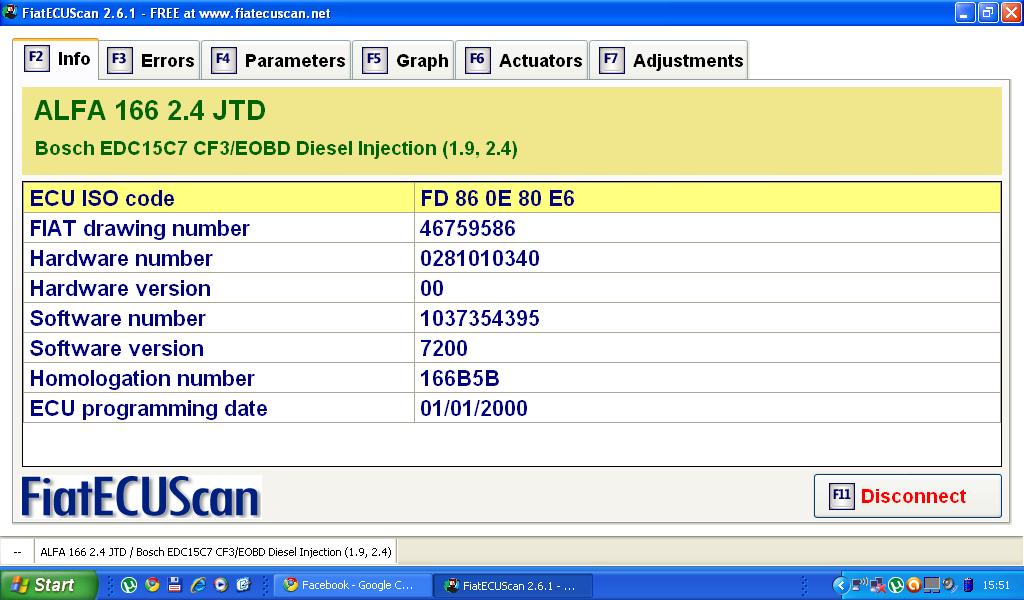This screenshot has height=600, width=1024.
Task: Click the uTorrent system tray icon
Action: (896, 585)
